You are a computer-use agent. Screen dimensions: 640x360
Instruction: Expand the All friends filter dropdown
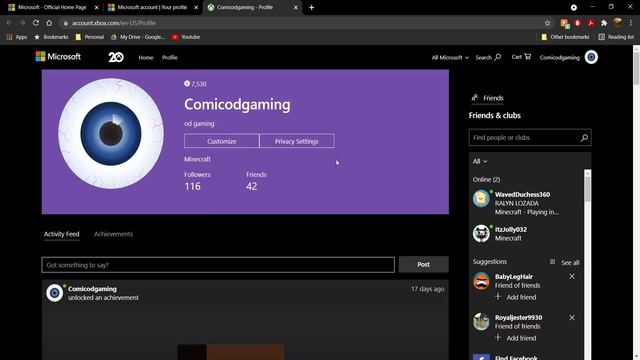tap(480, 161)
